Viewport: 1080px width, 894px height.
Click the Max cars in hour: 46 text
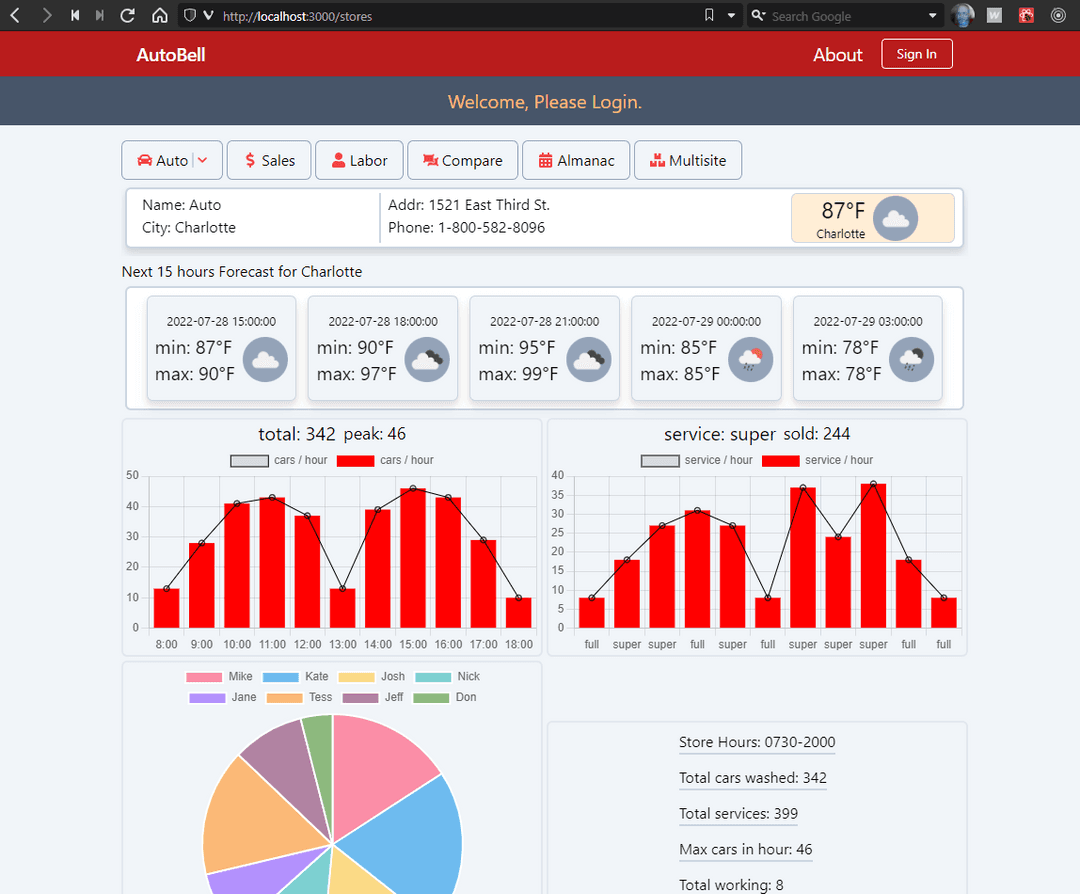[x=746, y=849]
